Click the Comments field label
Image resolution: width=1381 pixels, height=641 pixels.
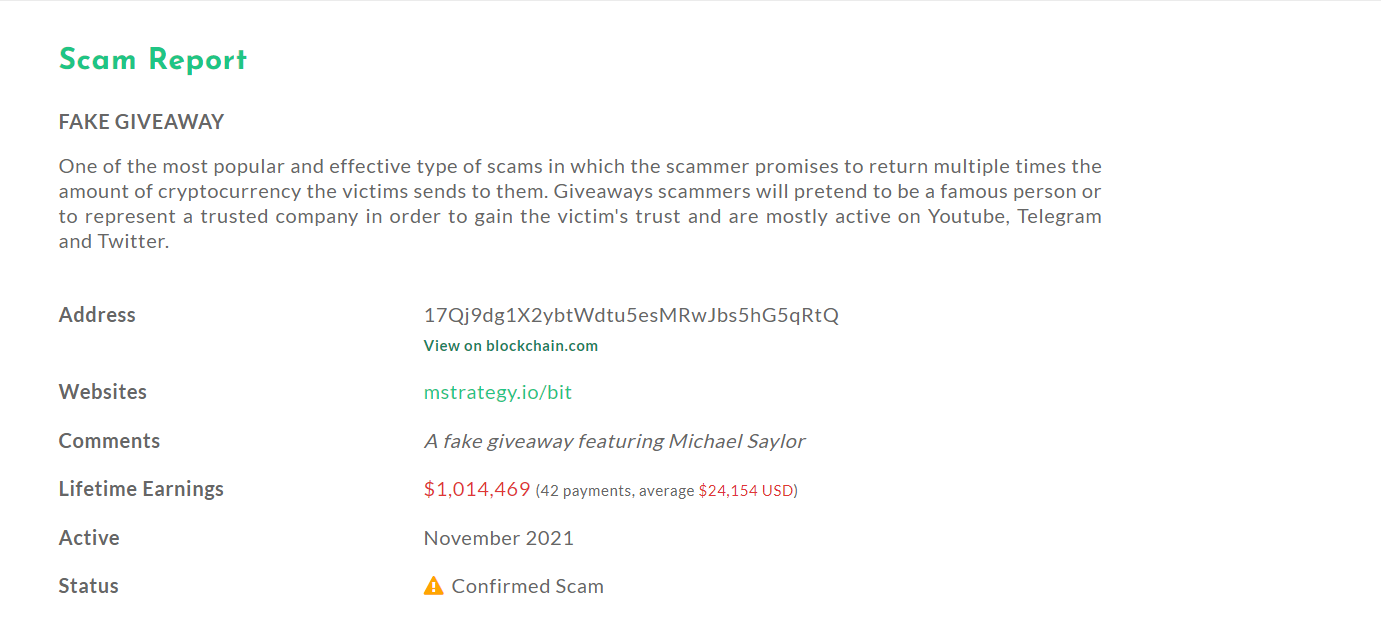click(x=109, y=441)
